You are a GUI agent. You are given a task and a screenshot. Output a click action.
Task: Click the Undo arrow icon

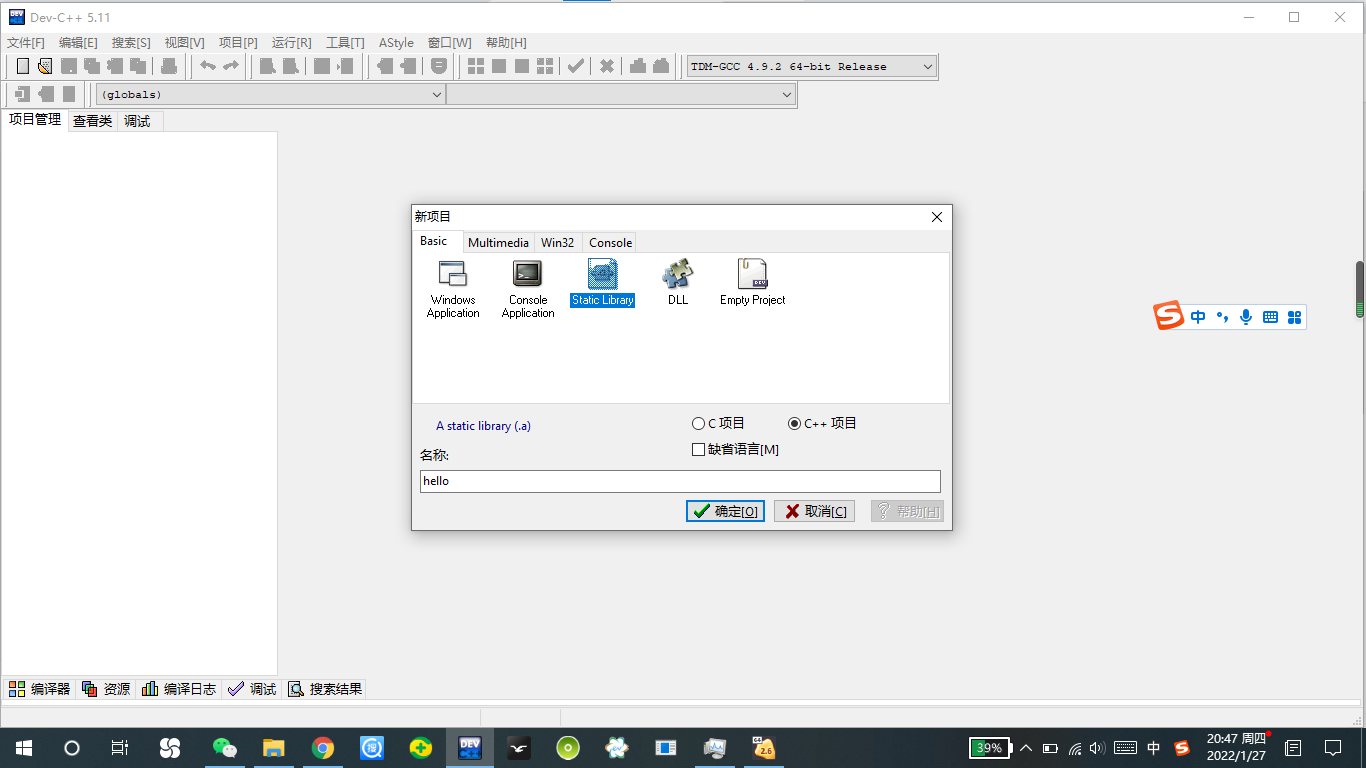(x=208, y=66)
